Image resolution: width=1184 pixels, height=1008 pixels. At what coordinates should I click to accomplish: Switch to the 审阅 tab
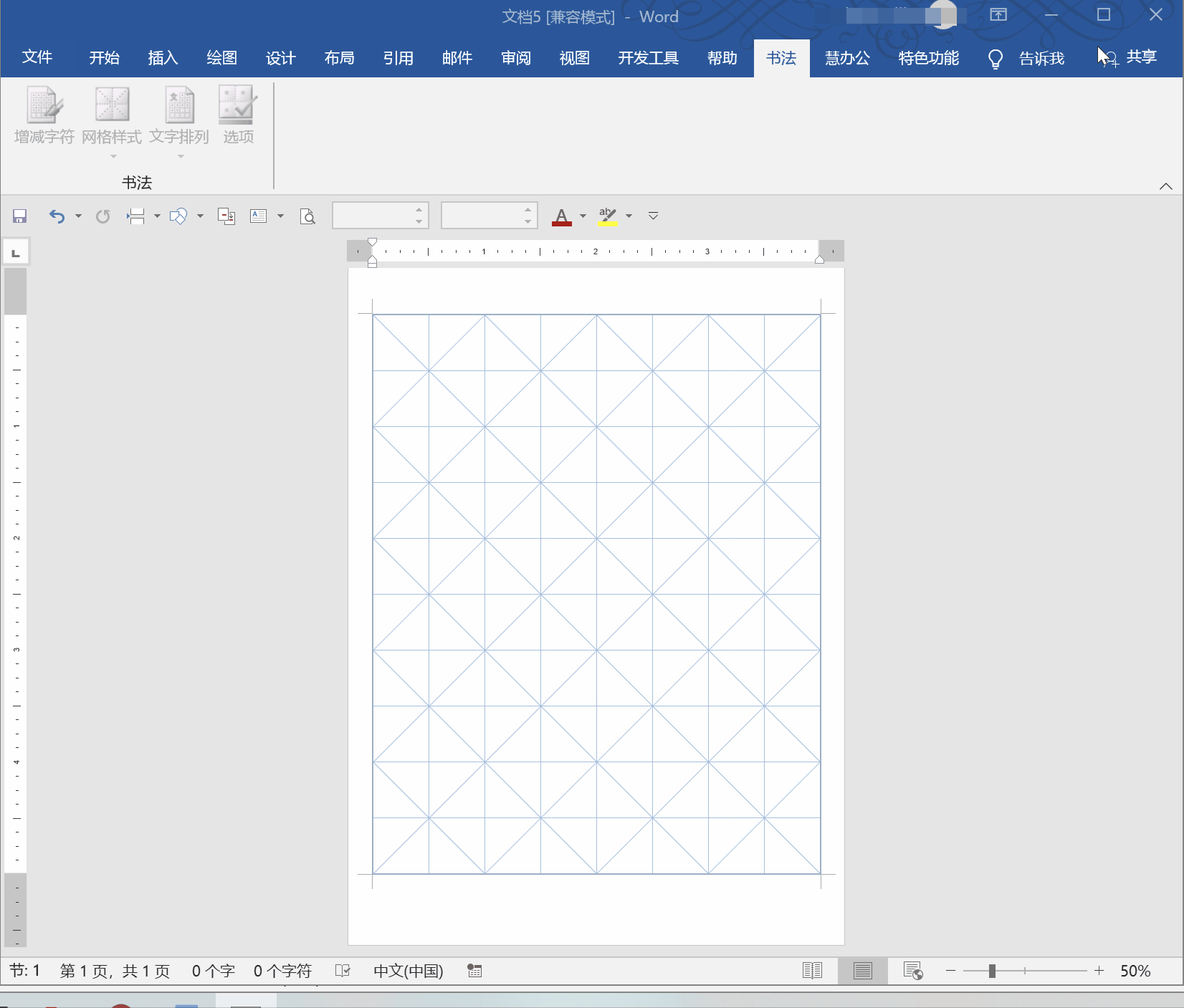[515, 58]
